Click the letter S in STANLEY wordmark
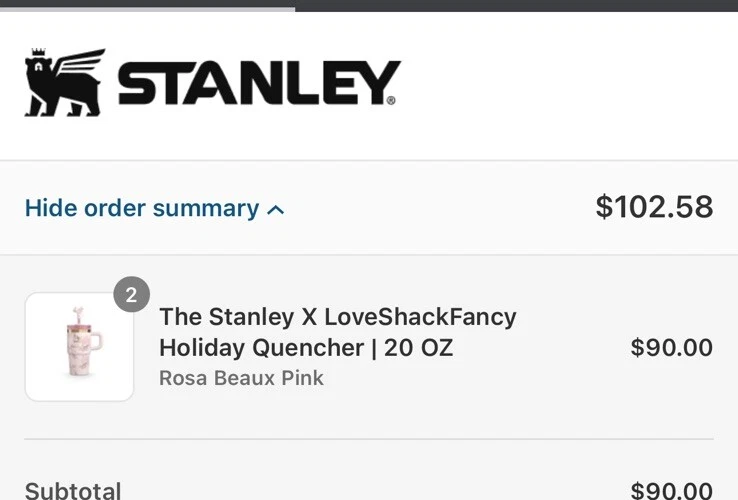The width and height of the screenshot is (738, 500). click(x=138, y=84)
